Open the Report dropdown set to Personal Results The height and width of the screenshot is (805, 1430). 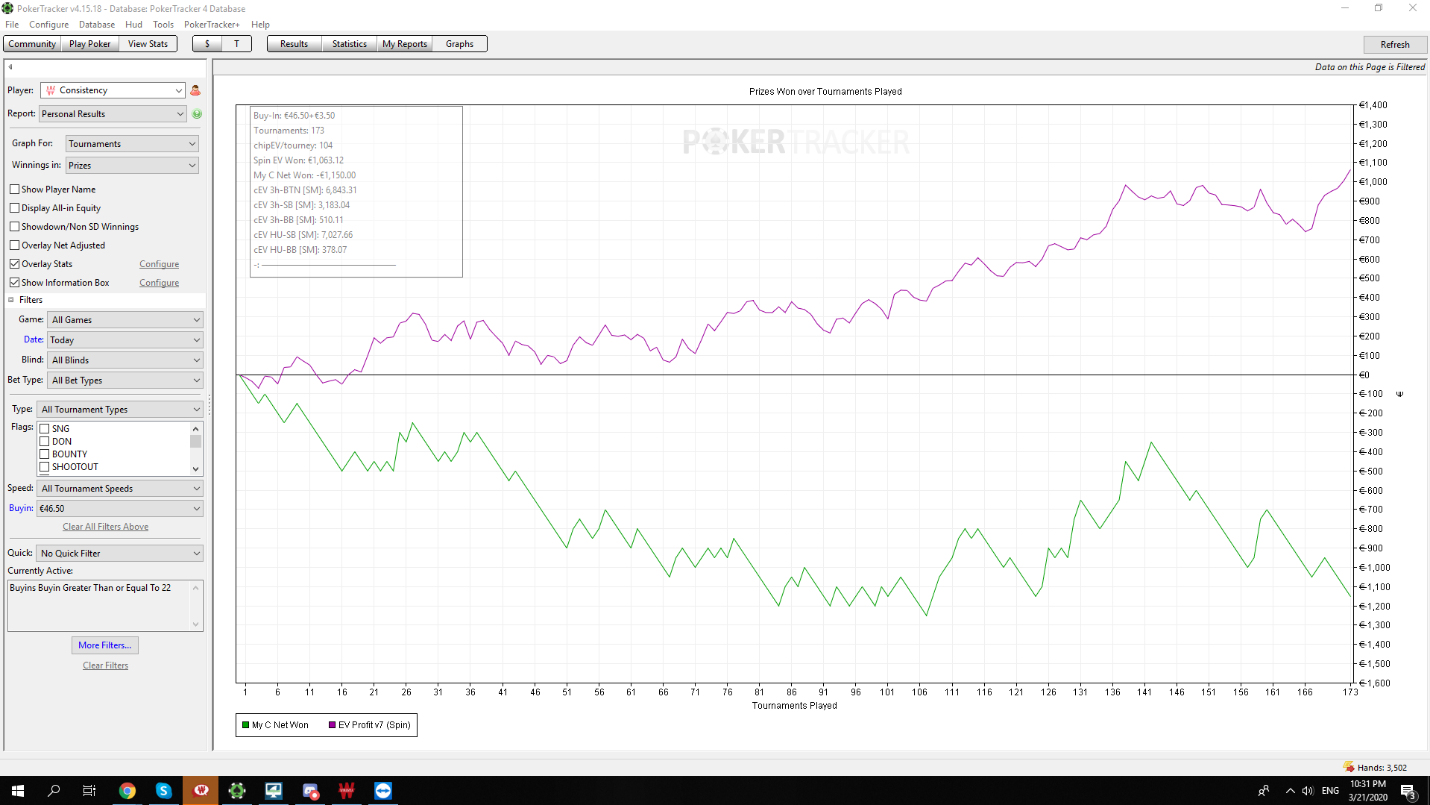pyautogui.click(x=113, y=114)
